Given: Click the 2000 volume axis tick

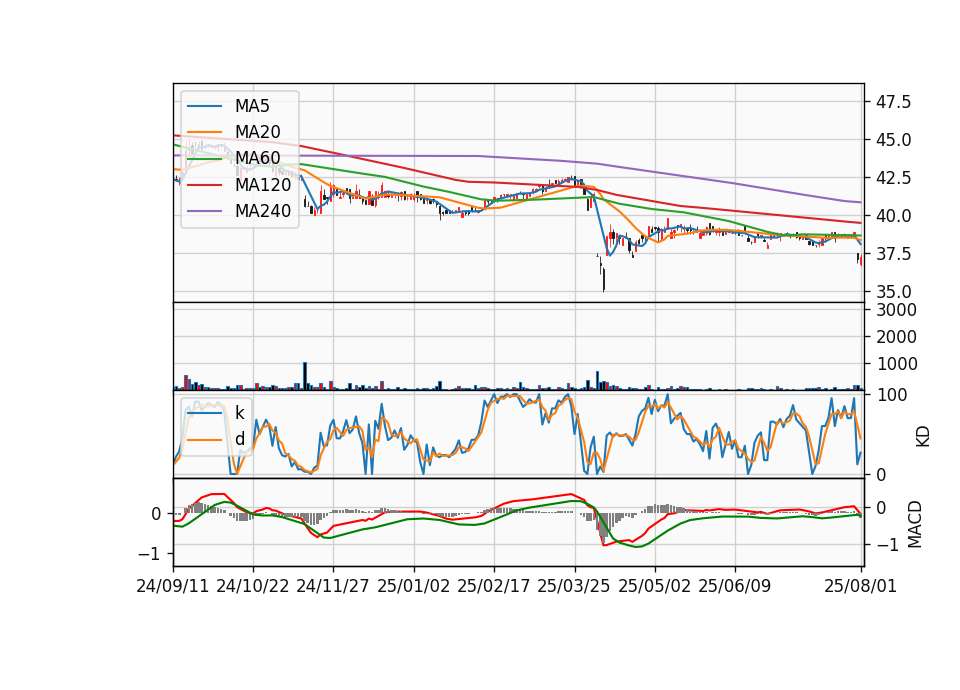Looking at the screenshot, I should point(897,337).
